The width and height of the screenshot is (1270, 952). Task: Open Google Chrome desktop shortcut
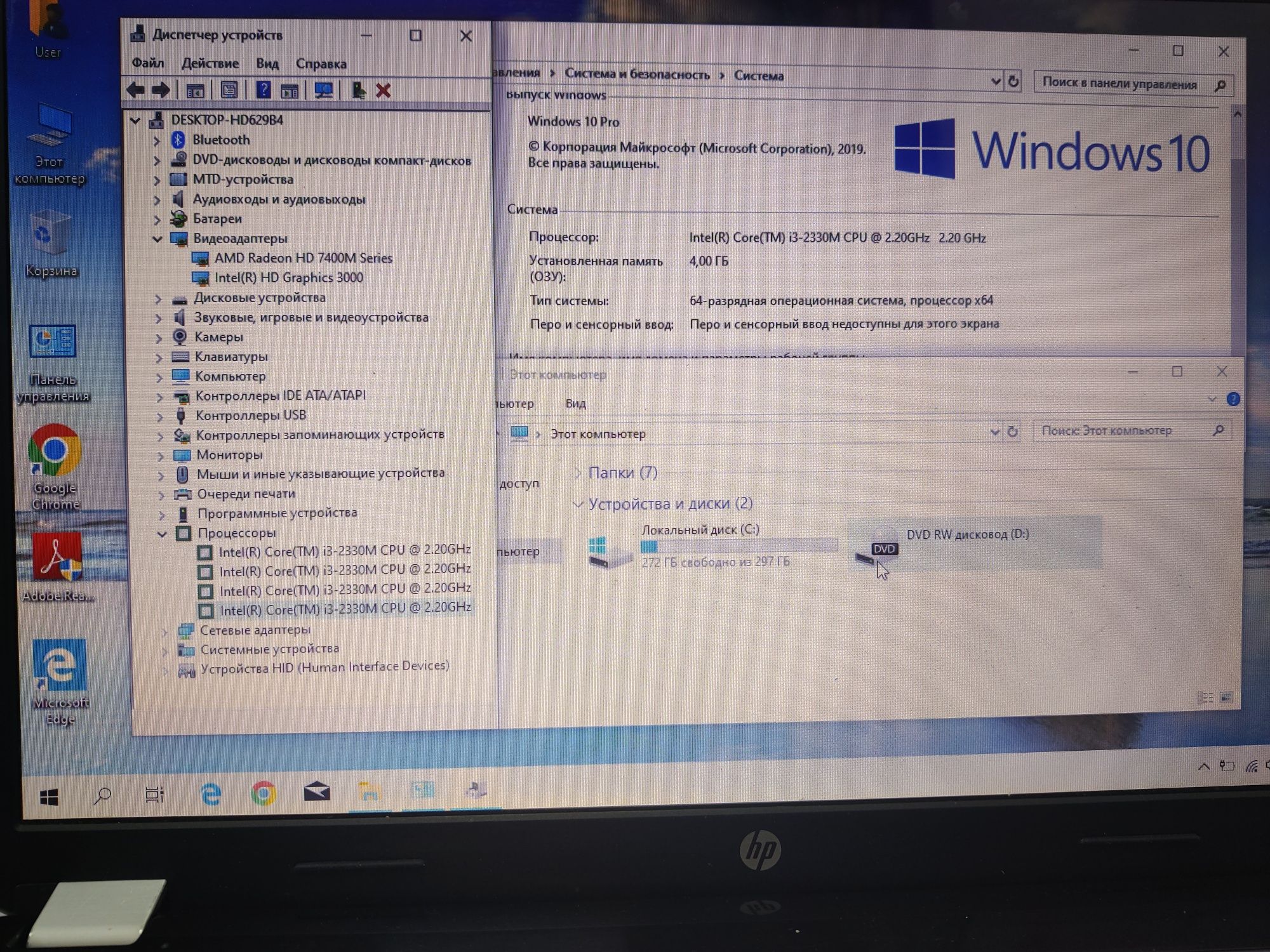(55, 467)
